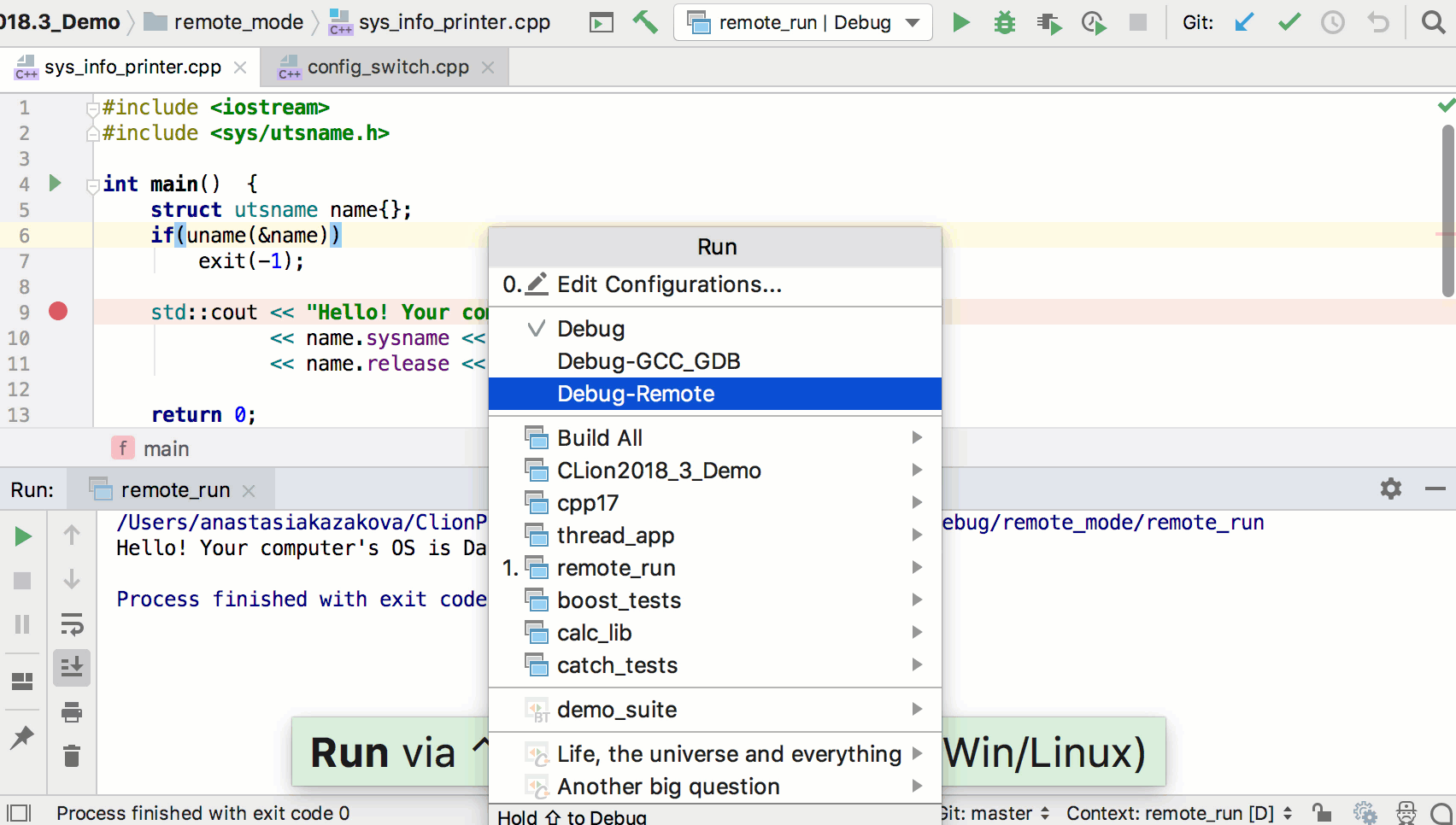Expand the Build All submenu arrow
This screenshot has width=1456, height=825.
917,437
